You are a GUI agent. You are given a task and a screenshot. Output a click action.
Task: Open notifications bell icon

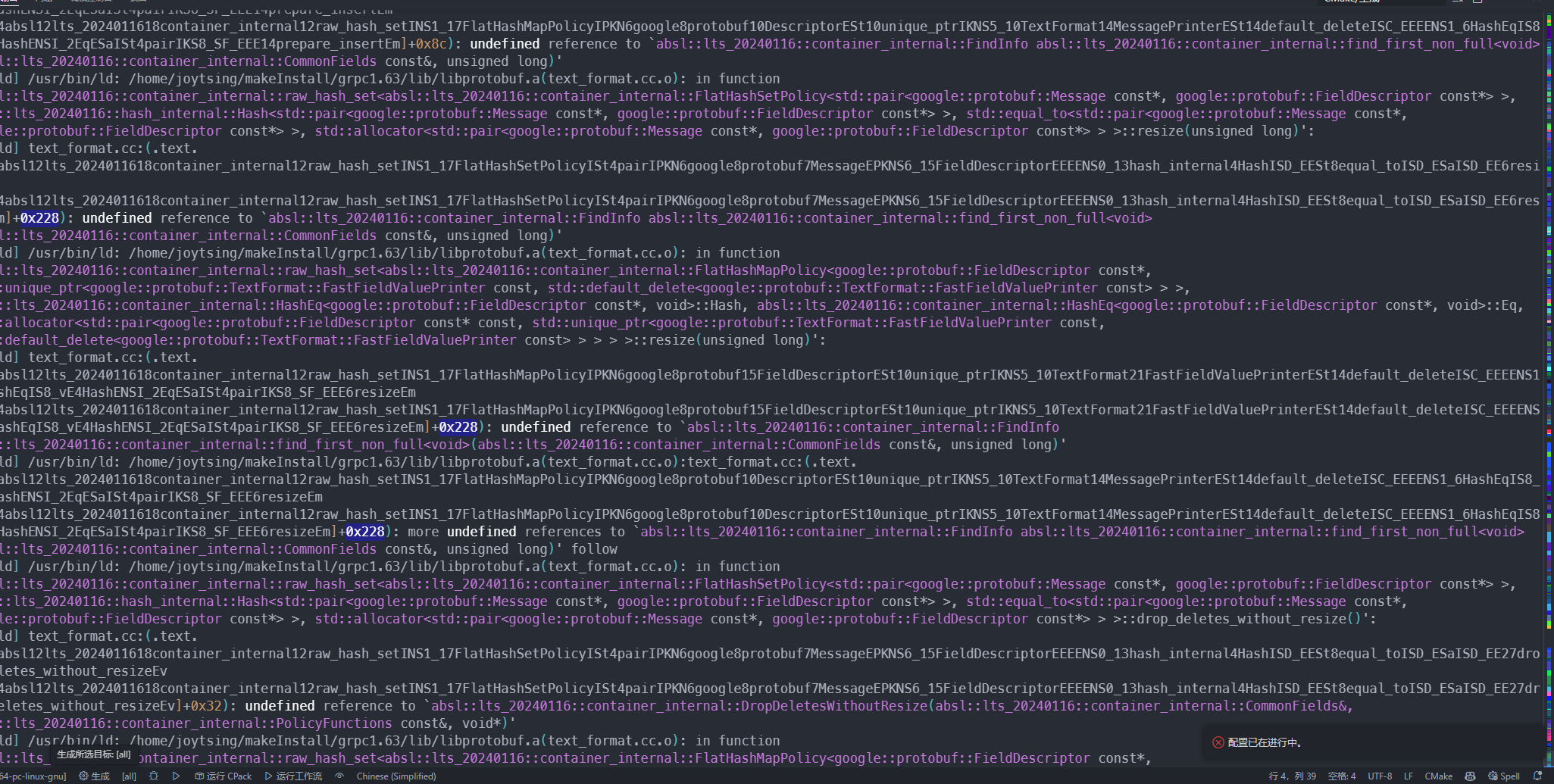click(1537, 776)
